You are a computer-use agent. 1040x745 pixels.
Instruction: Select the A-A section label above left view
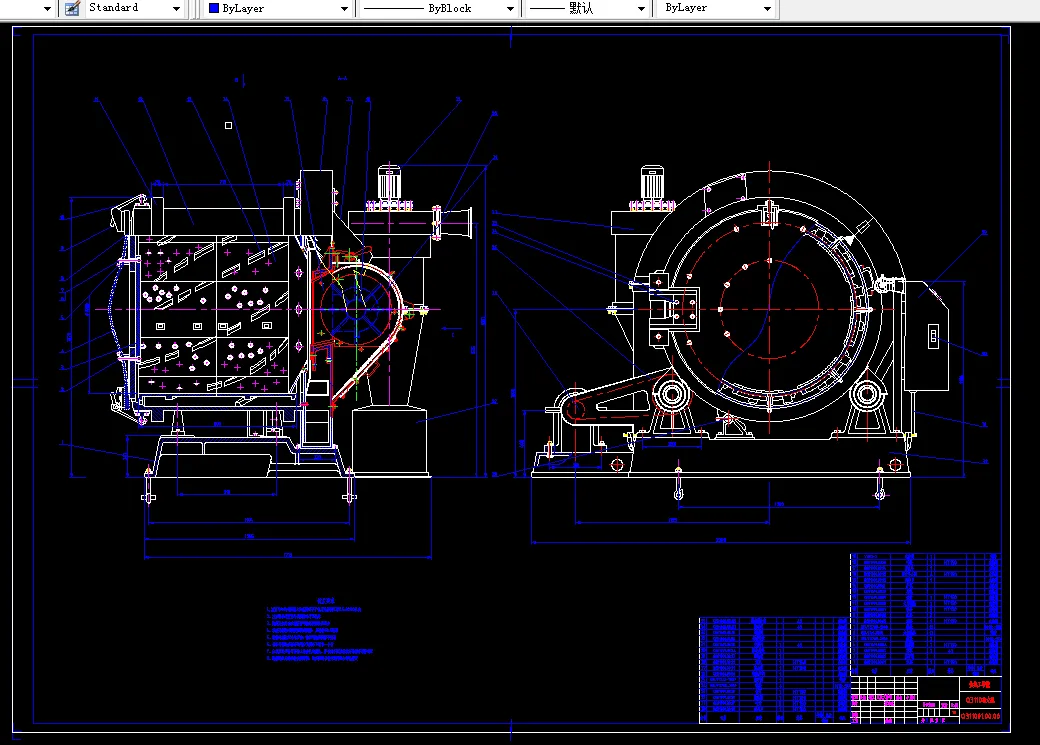[x=342, y=78]
